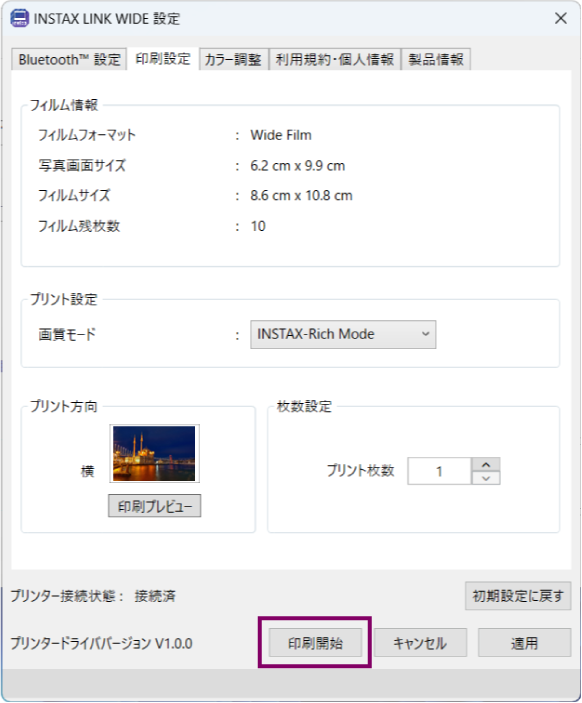Click the フィルム残枚数 value 10
This screenshot has width=582, height=703.
click(258, 226)
